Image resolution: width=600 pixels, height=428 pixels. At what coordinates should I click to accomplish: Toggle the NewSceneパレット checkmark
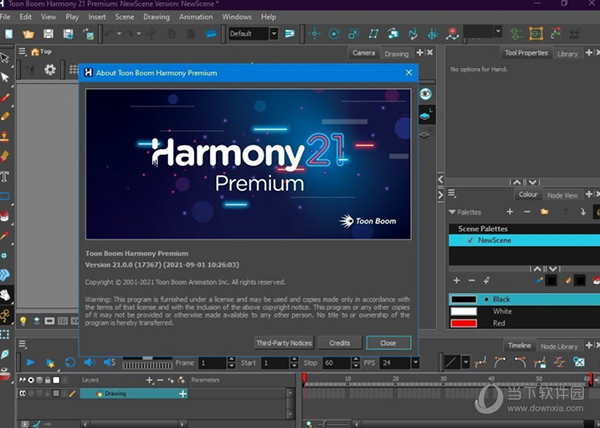[x=470, y=240]
